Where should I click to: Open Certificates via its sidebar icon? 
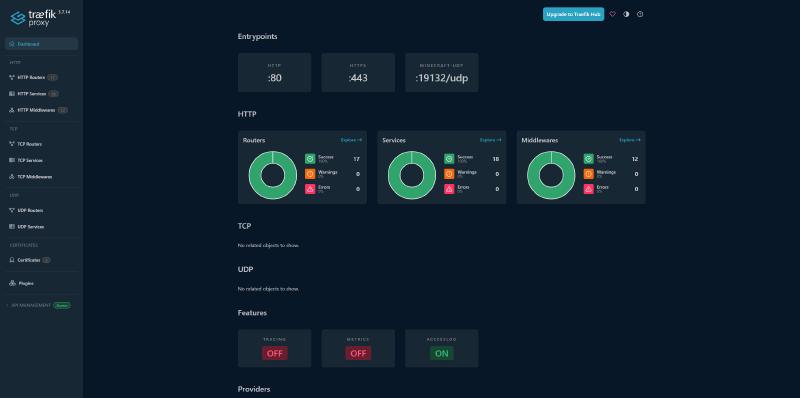point(12,260)
